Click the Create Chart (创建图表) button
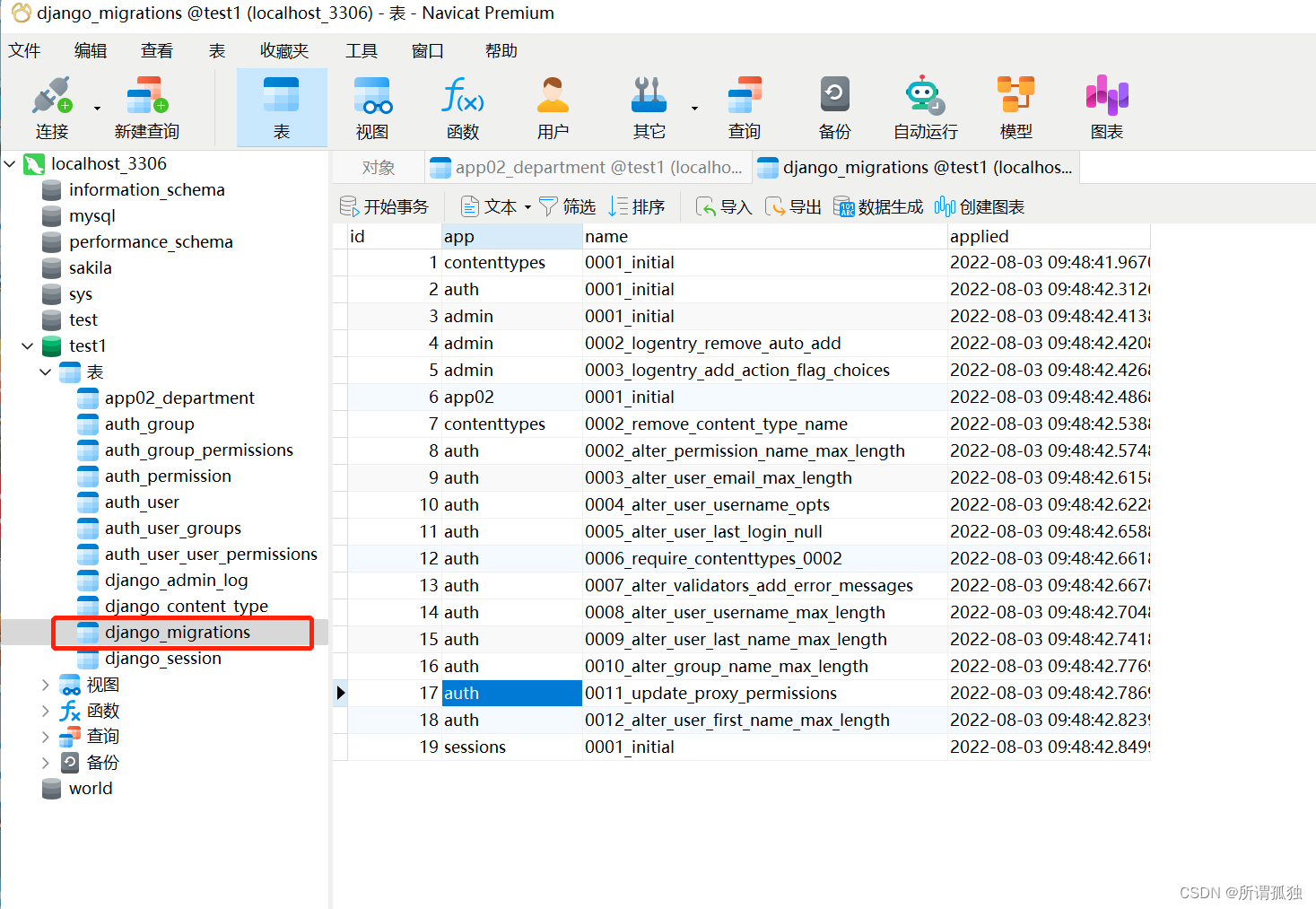The width and height of the screenshot is (1316, 909). [980, 207]
